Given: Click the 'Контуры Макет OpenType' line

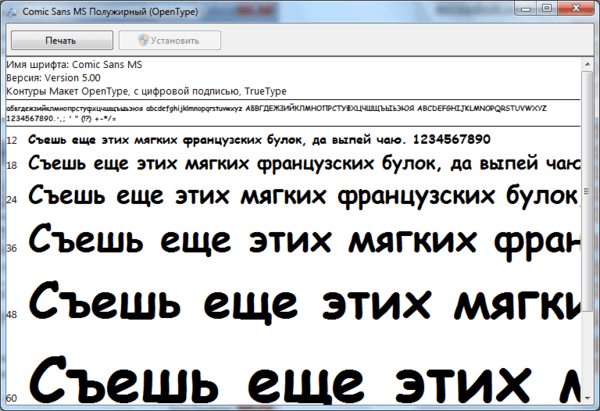Looking at the screenshot, I should click(147, 91).
